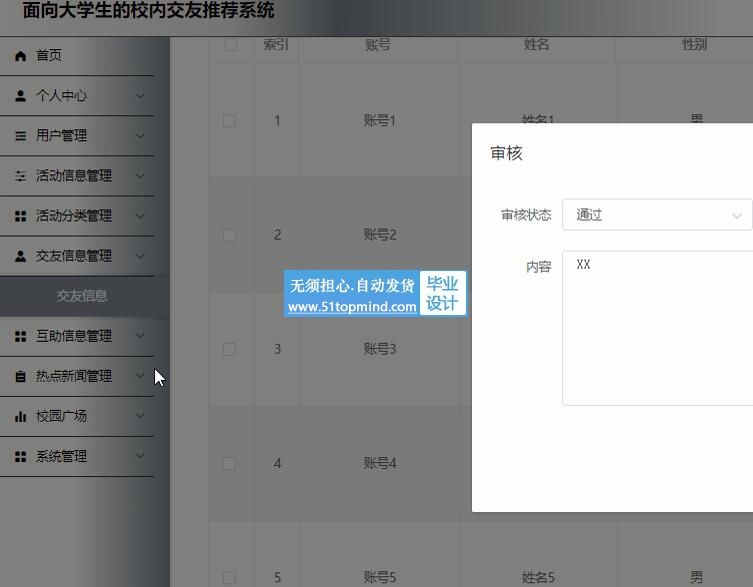Viewport: 753px width, 587px height.
Task: Click the cell 账号3
Action: [x=379, y=349]
